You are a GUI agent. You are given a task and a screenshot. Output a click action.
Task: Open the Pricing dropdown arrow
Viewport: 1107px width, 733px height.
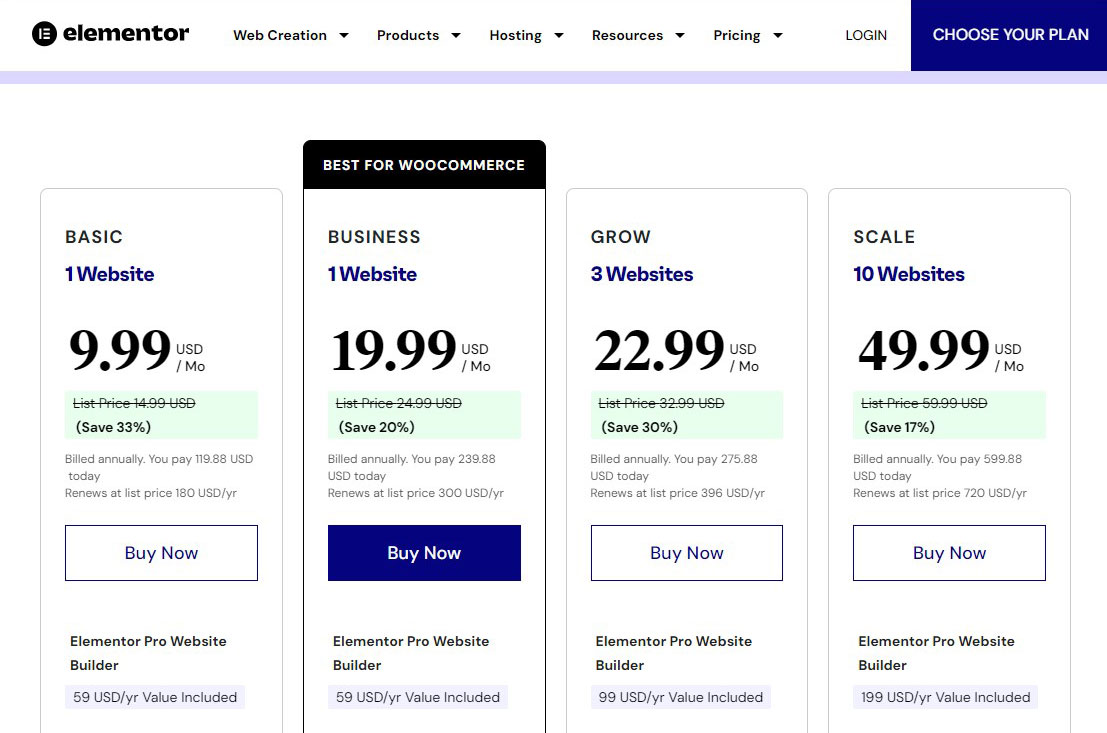point(778,35)
